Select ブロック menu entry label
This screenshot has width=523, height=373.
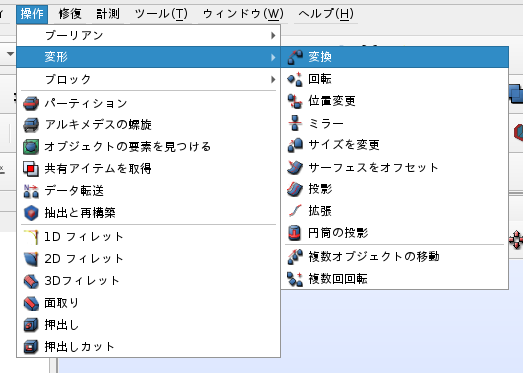click(x=68, y=79)
